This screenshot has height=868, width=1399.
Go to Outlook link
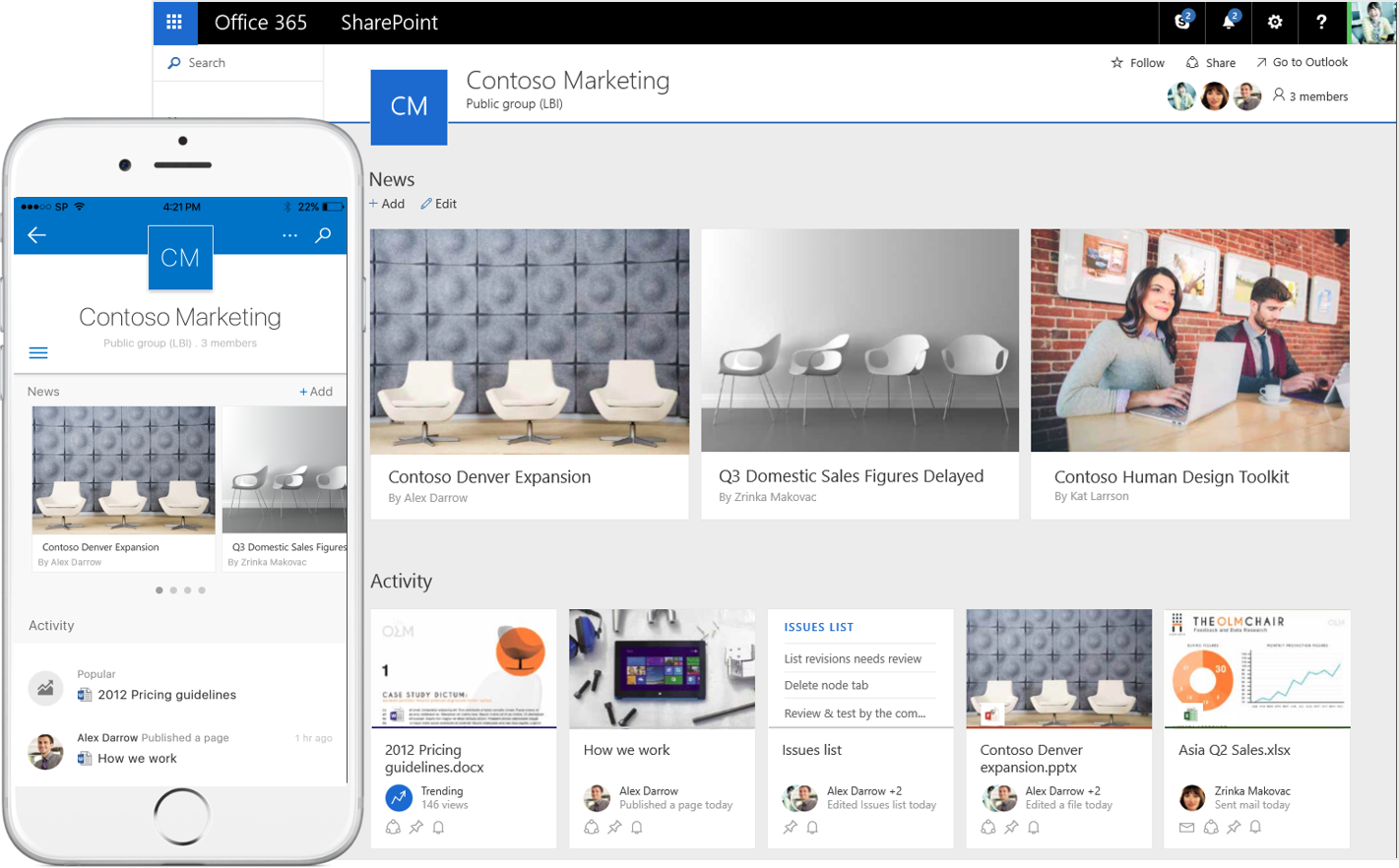coord(1302,62)
